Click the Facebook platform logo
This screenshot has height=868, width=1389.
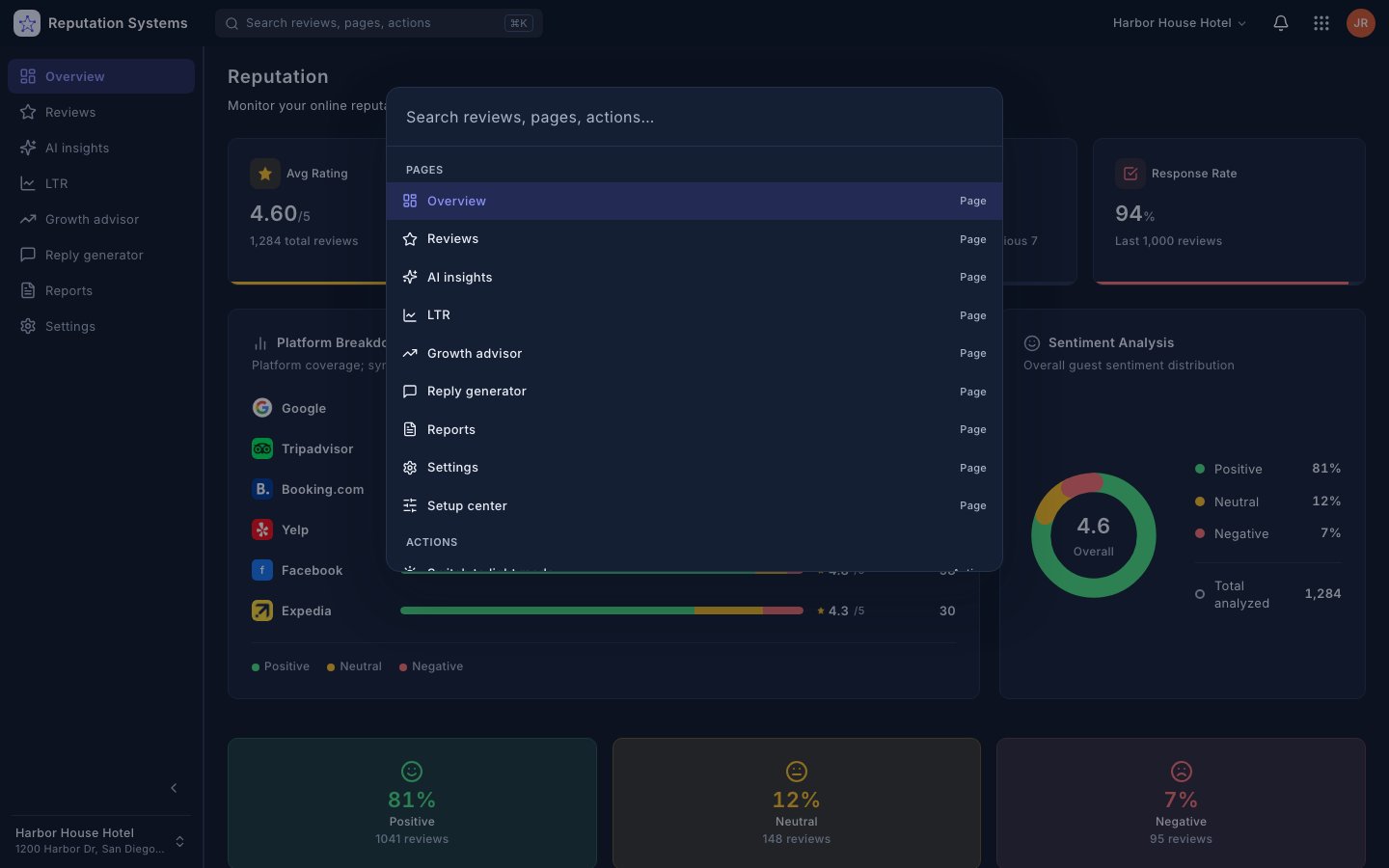tap(262, 570)
